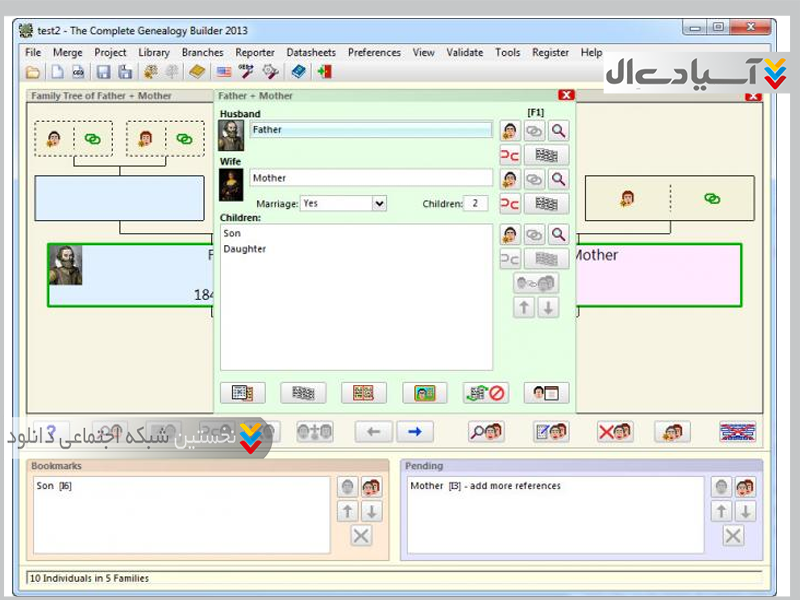Click the Husband name field containing Father
The image size is (800, 600).
[x=370, y=130]
